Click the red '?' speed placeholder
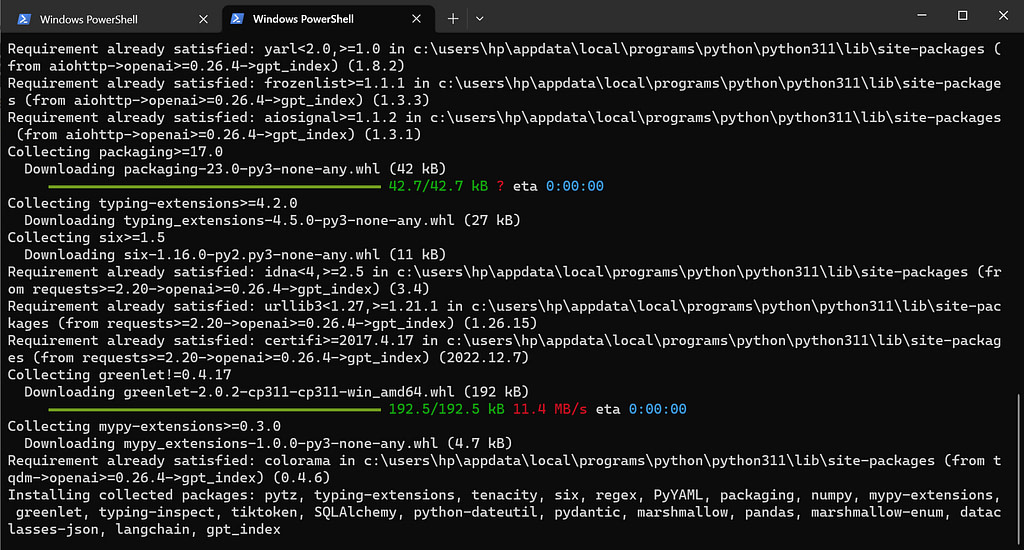1024x550 pixels. click(x=500, y=186)
